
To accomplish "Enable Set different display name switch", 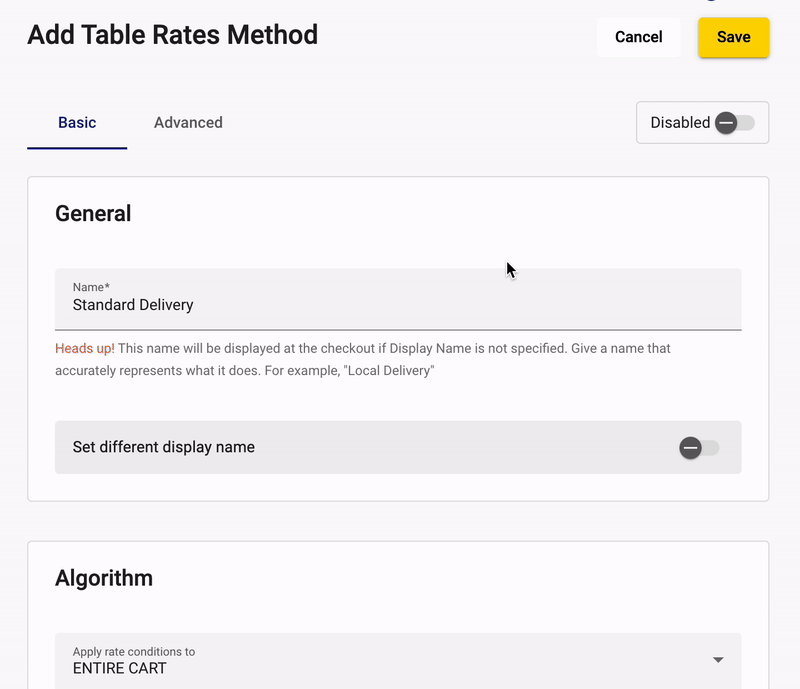I will (699, 448).
